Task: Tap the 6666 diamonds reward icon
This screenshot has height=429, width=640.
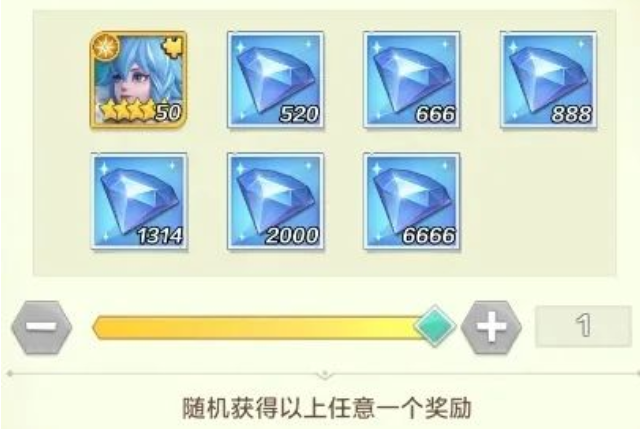Action: [x=412, y=201]
